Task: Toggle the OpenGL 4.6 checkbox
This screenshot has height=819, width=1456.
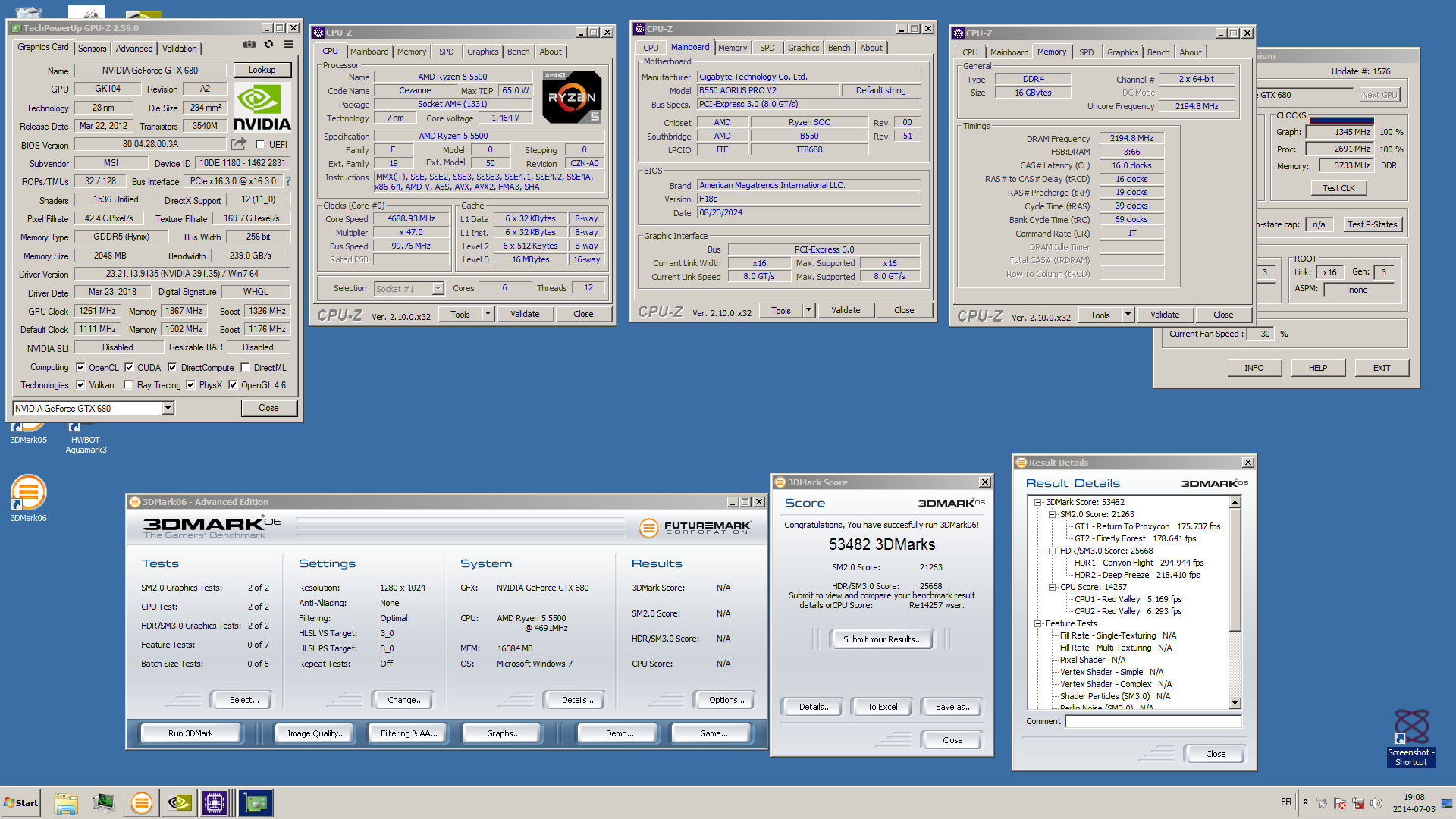Action: (233, 385)
